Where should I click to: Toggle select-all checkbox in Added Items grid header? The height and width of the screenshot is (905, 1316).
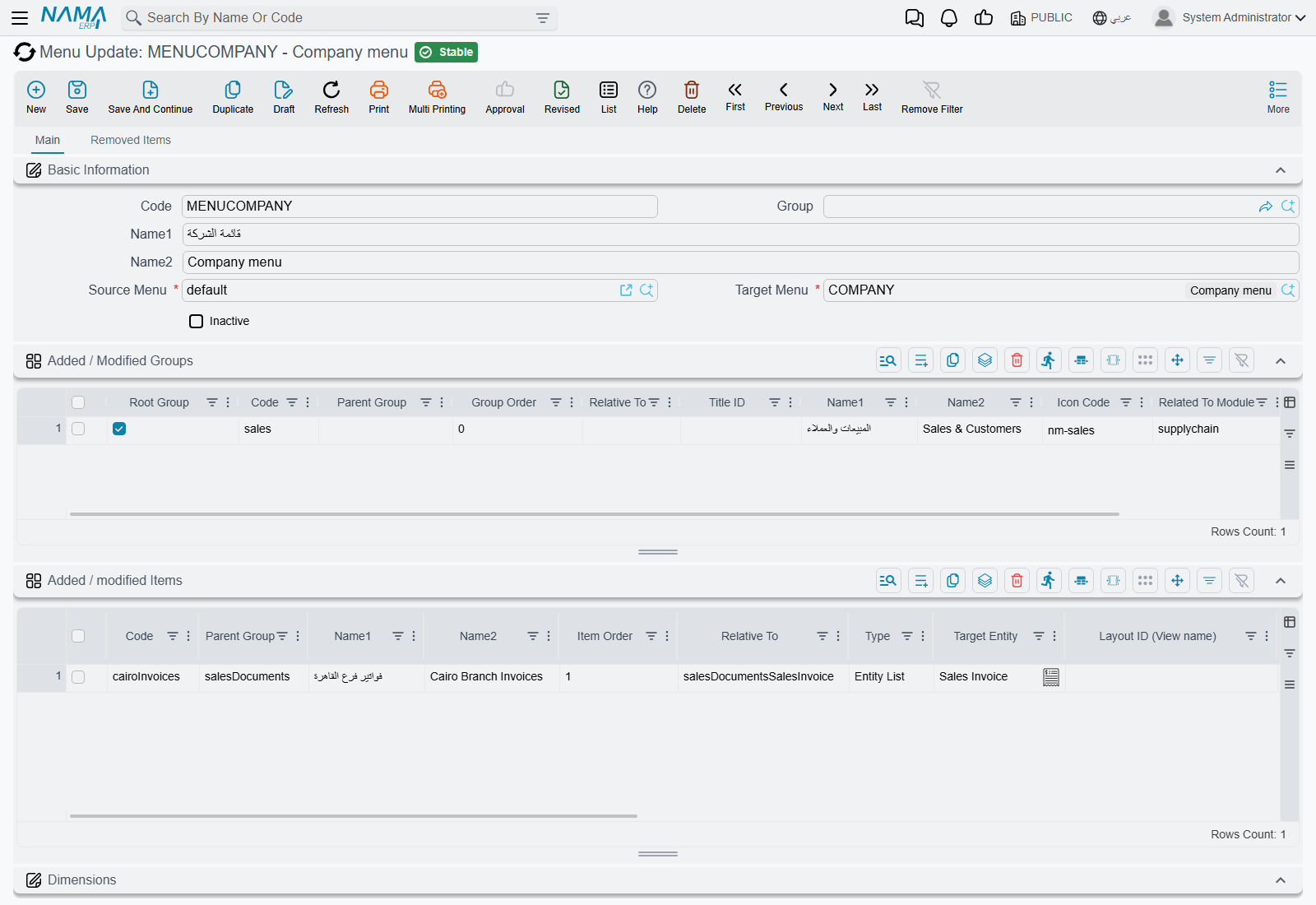[x=78, y=636]
